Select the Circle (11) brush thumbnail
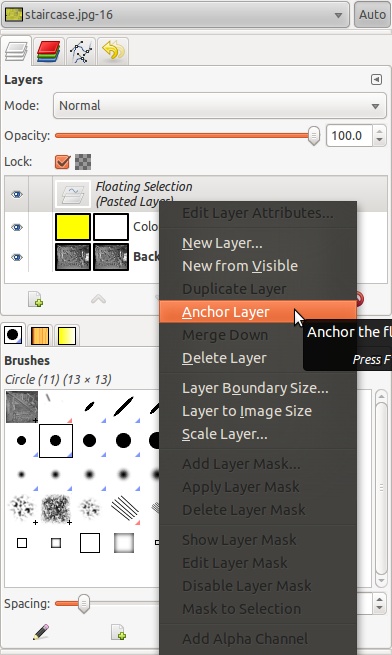 click(x=56, y=441)
